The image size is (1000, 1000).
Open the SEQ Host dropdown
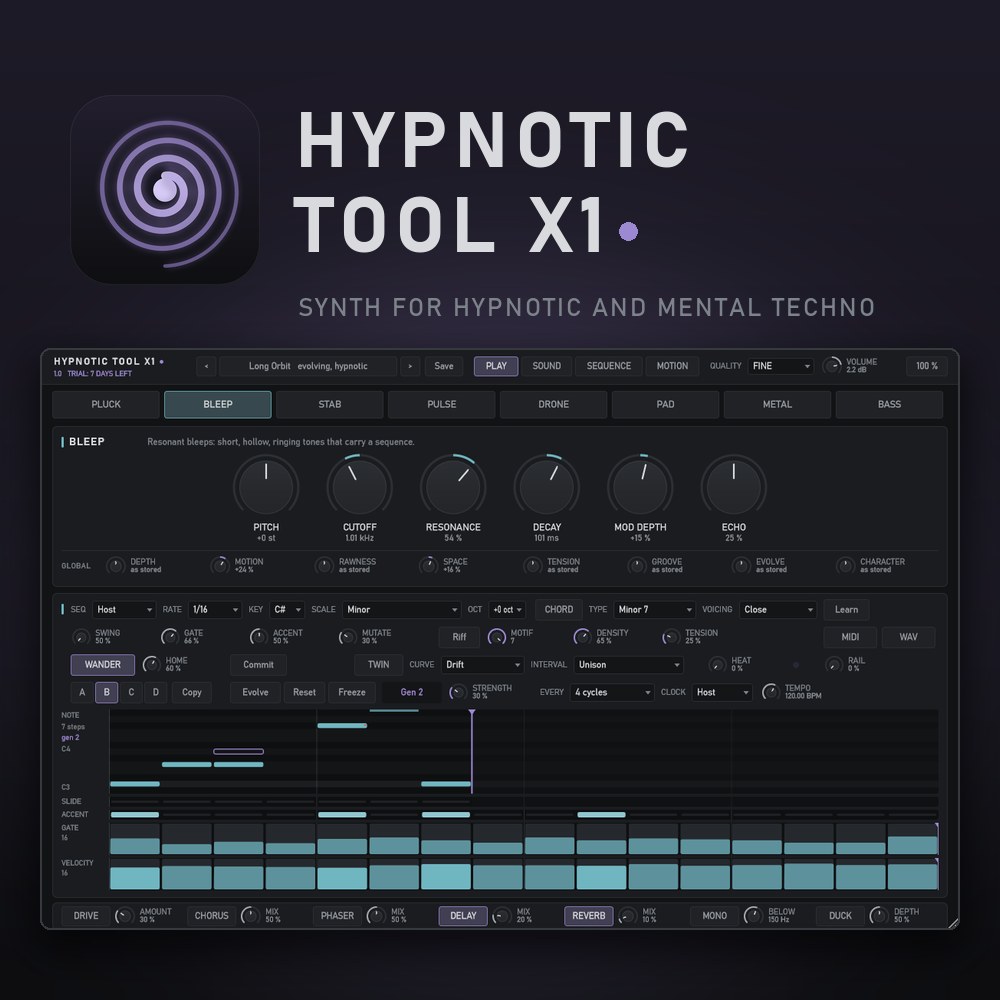click(x=124, y=610)
